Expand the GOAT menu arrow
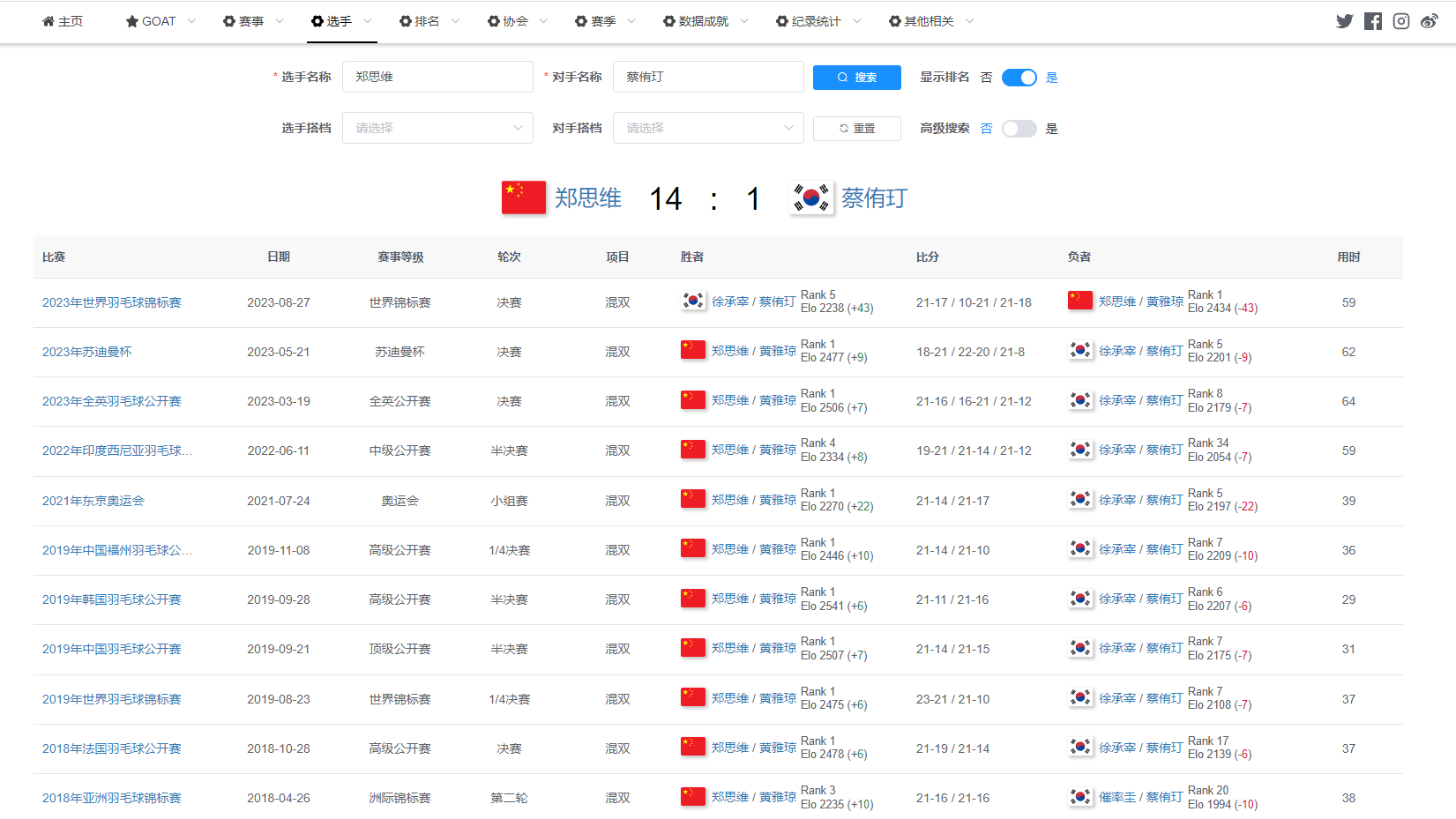The height and width of the screenshot is (819, 1456). point(191,21)
